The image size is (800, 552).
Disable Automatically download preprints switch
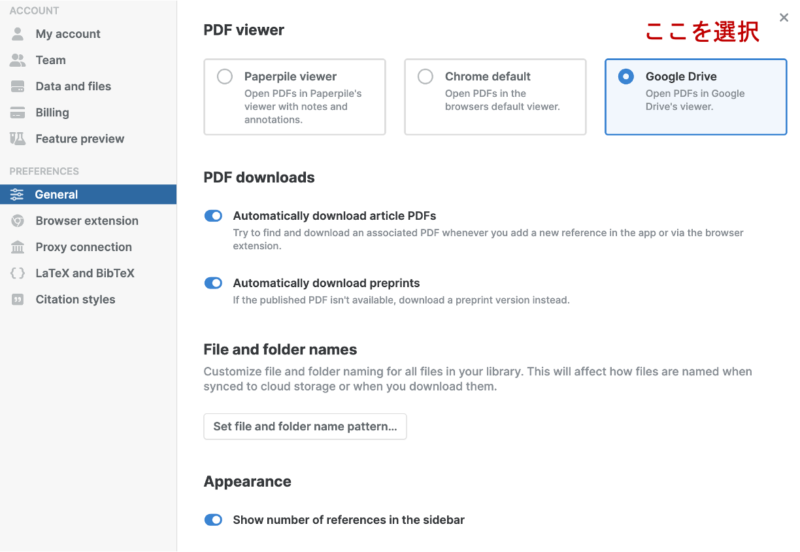213,283
